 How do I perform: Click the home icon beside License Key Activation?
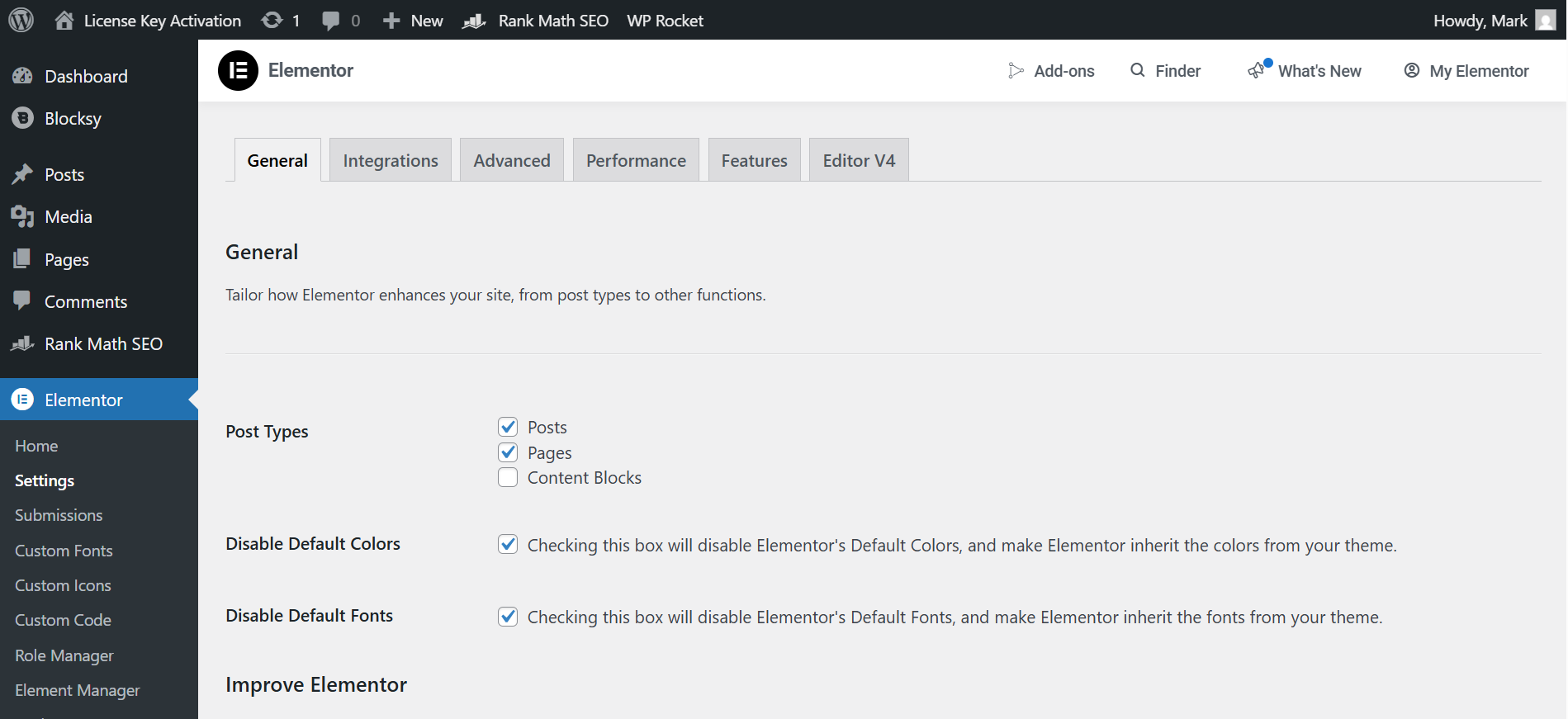(x=64, y=20)
